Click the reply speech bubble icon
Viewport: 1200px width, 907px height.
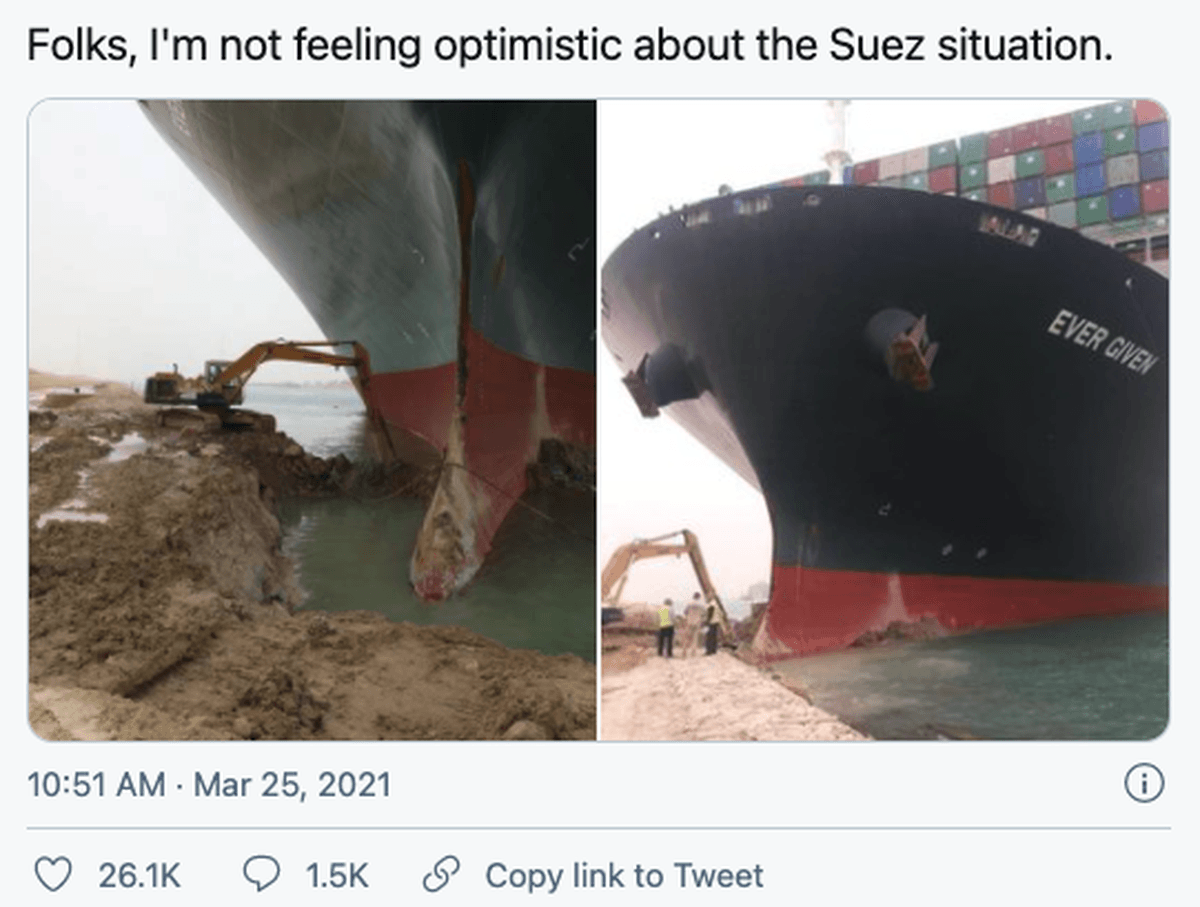pos(261,875)
